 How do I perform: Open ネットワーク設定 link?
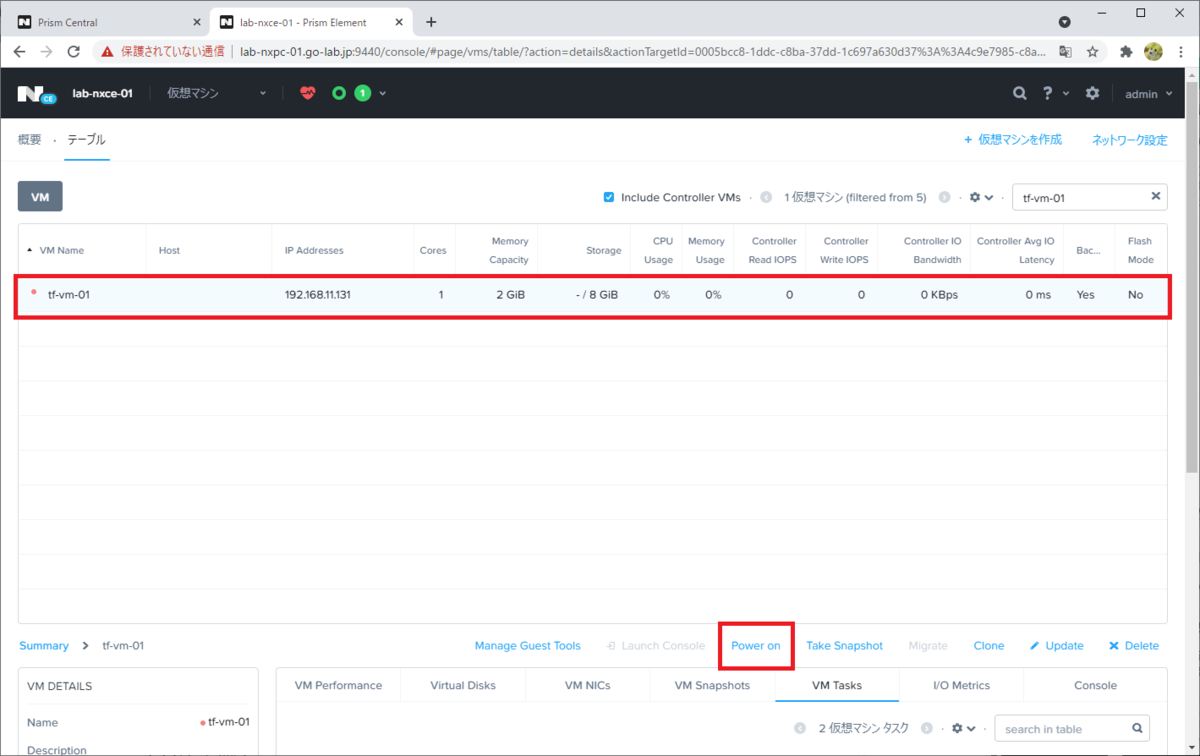coord(1130,140)
